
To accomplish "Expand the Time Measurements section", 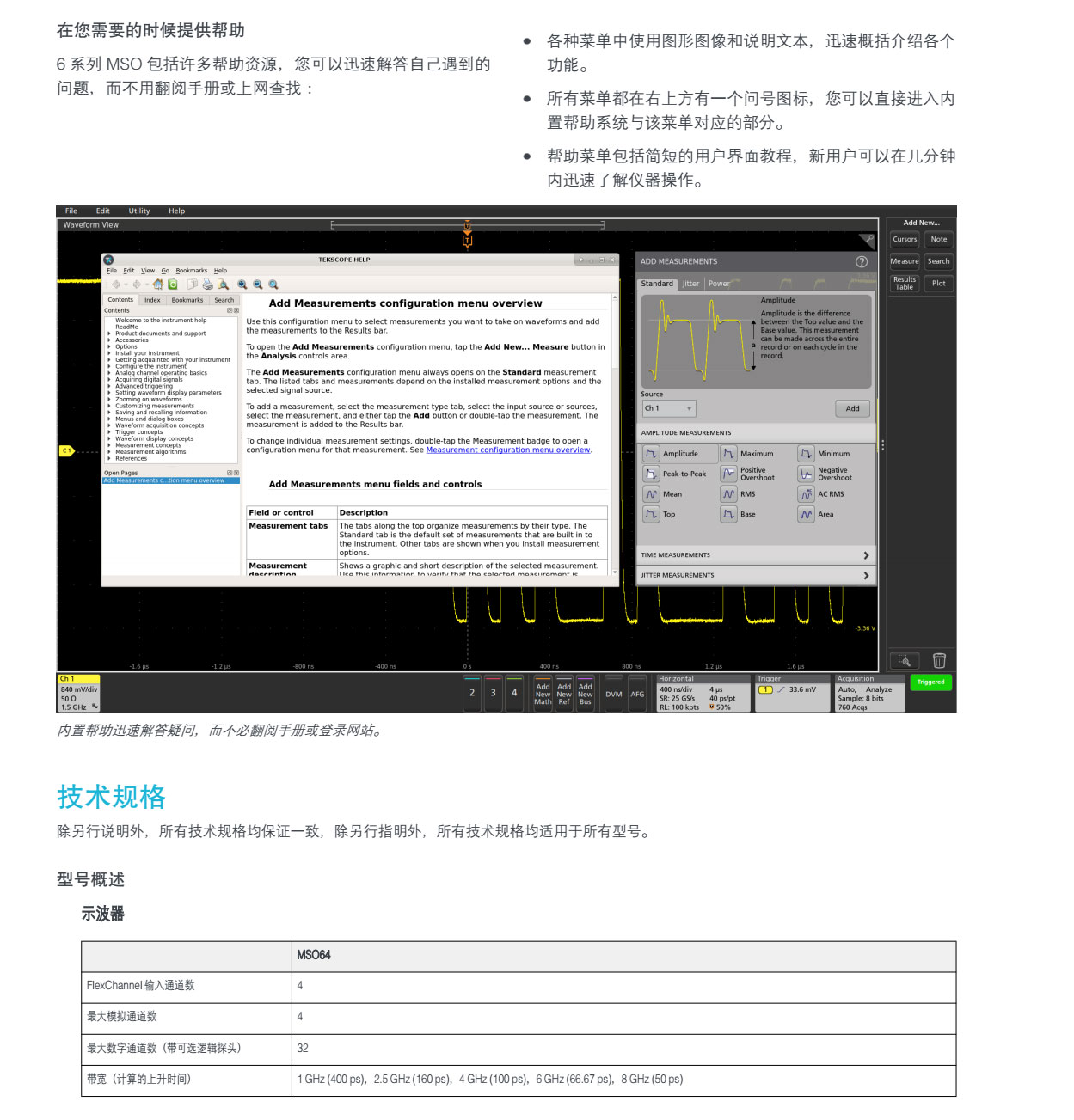I will click(865, 555).
